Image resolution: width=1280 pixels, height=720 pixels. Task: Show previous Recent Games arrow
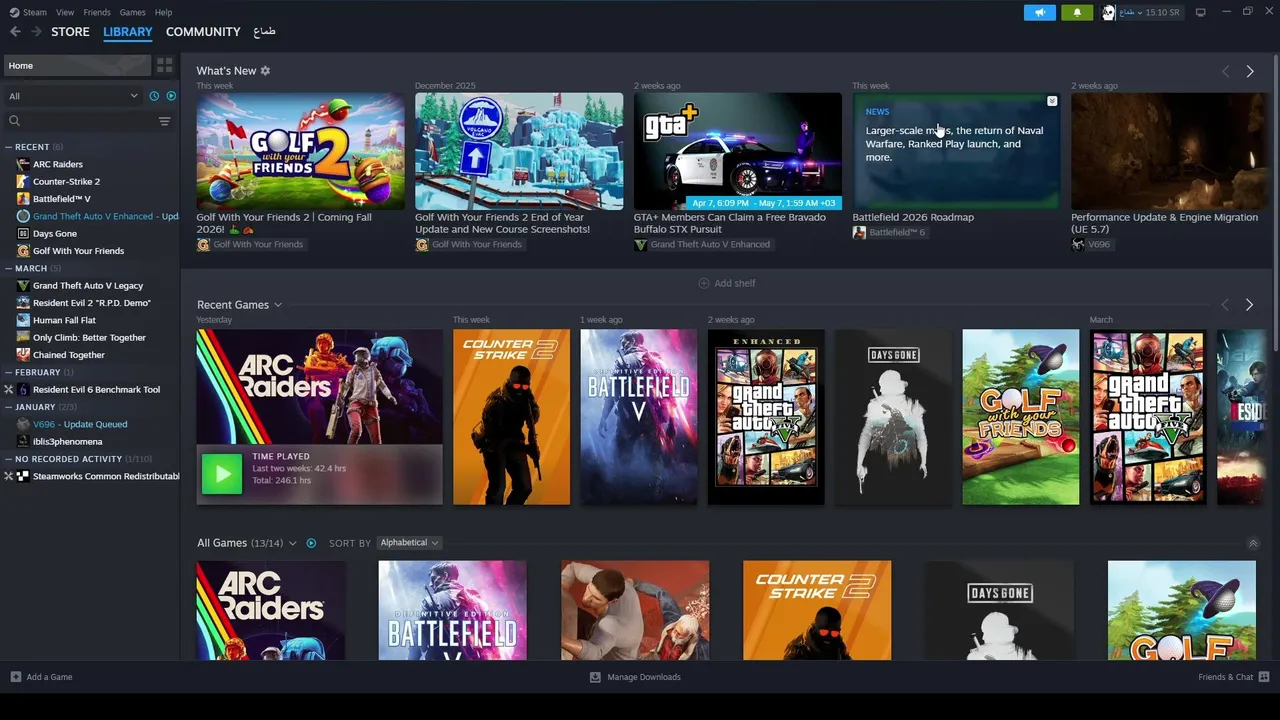tap(1225, 305)
